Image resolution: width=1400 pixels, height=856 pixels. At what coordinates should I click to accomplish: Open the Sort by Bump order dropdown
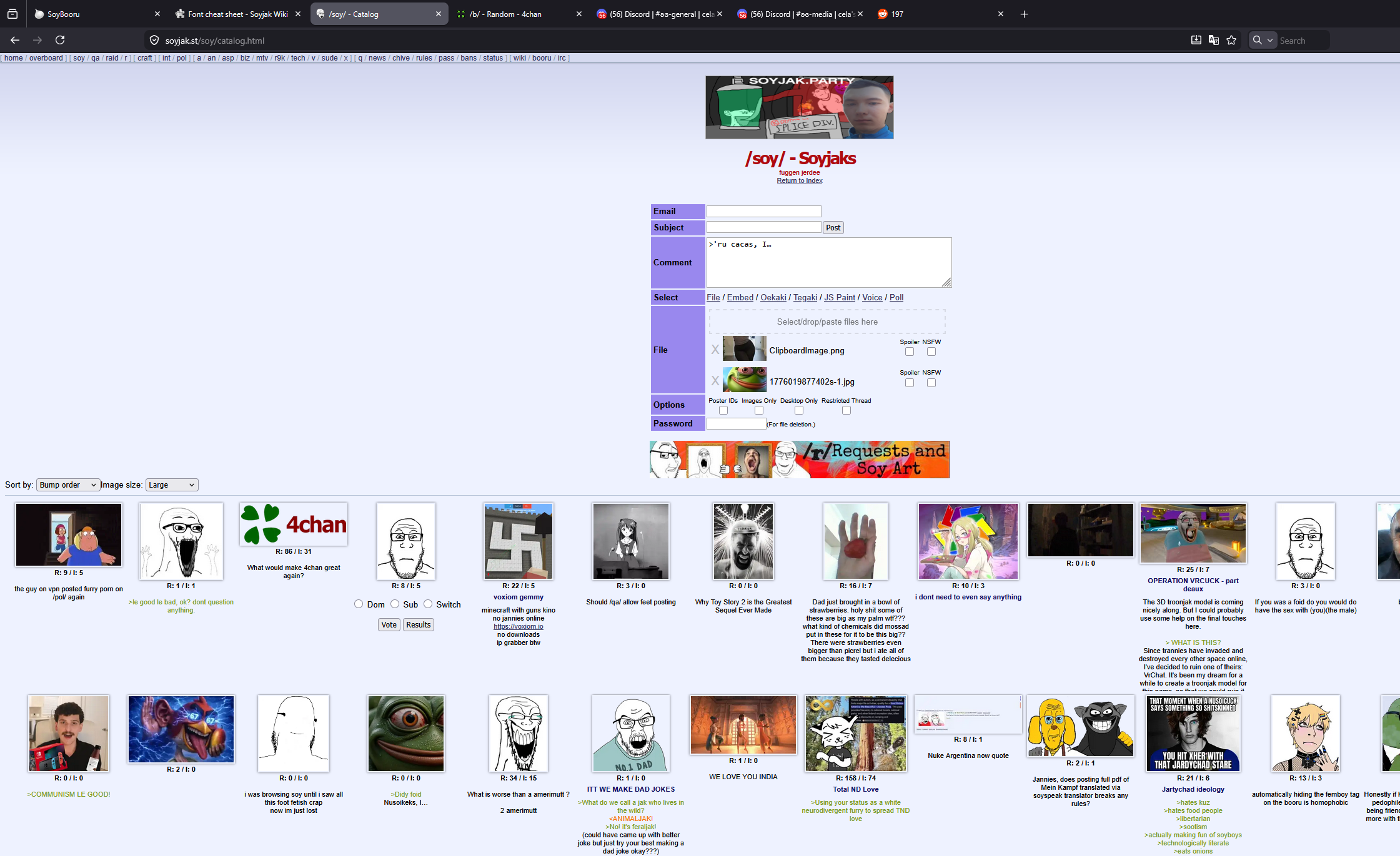[67, 485]
